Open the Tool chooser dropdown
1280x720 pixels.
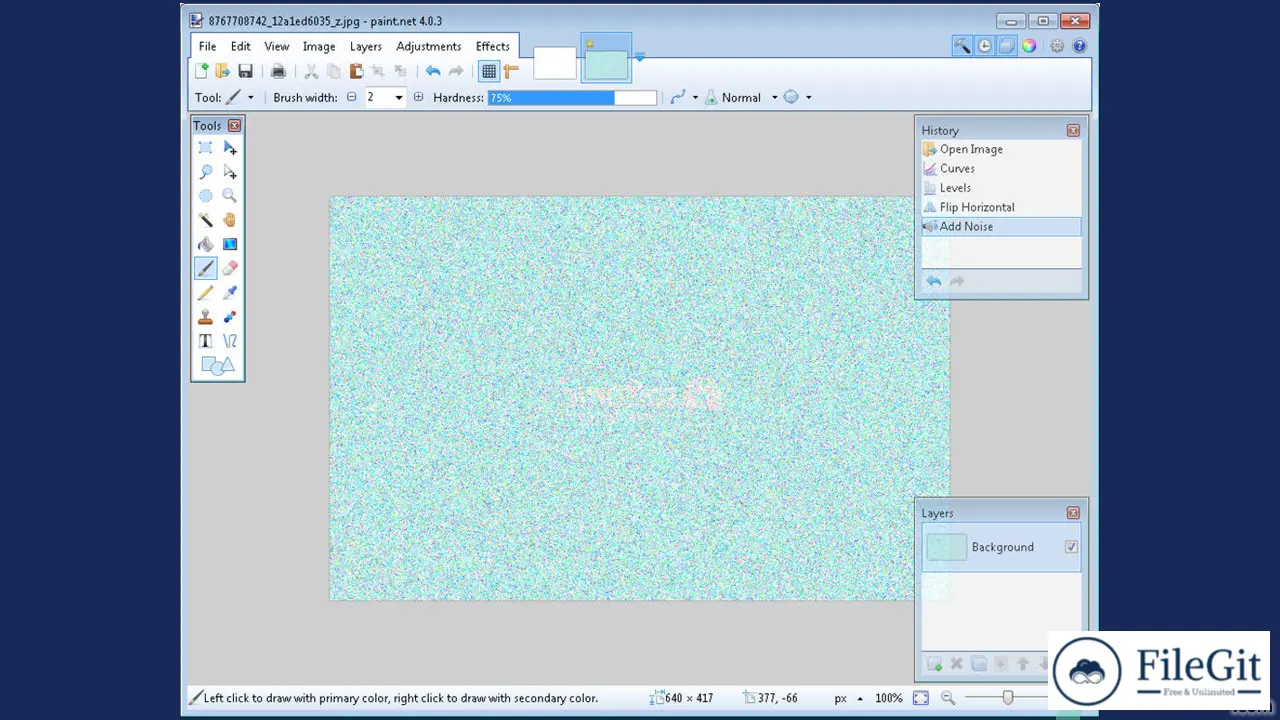[250, 98]
